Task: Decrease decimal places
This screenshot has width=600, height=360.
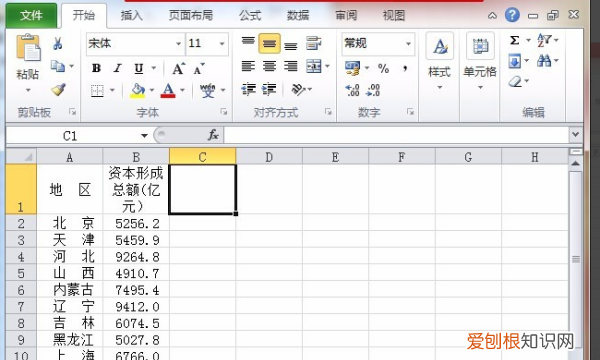Action: point(373,90)
